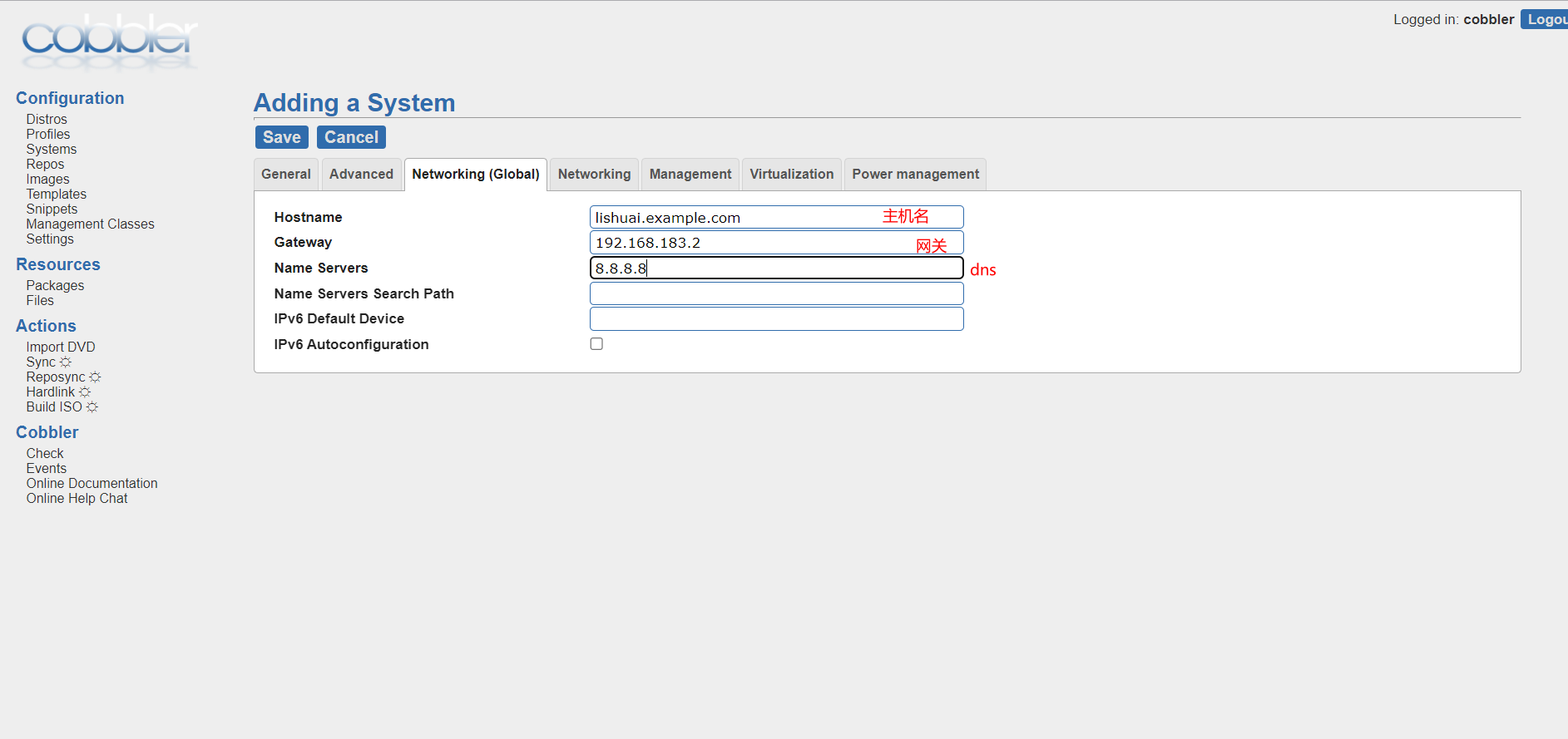Select the Networking (Global) tab
The height and width of the screenshot is (739, 1568).
coord(476,175)
